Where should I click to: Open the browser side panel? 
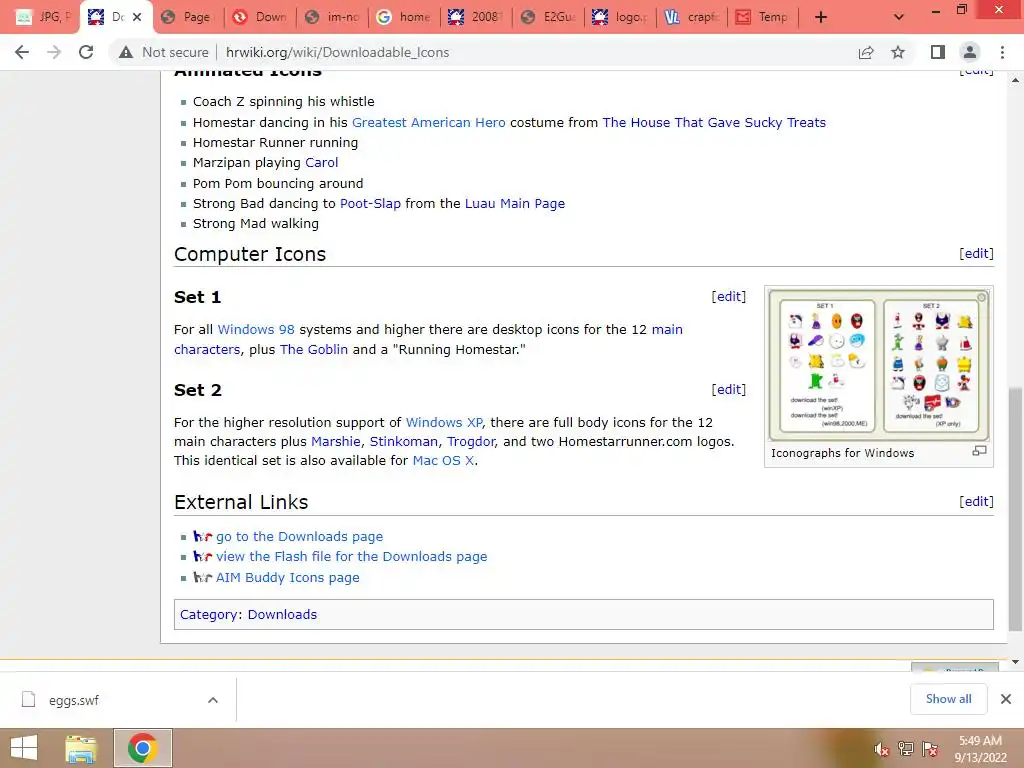(938, 52)
